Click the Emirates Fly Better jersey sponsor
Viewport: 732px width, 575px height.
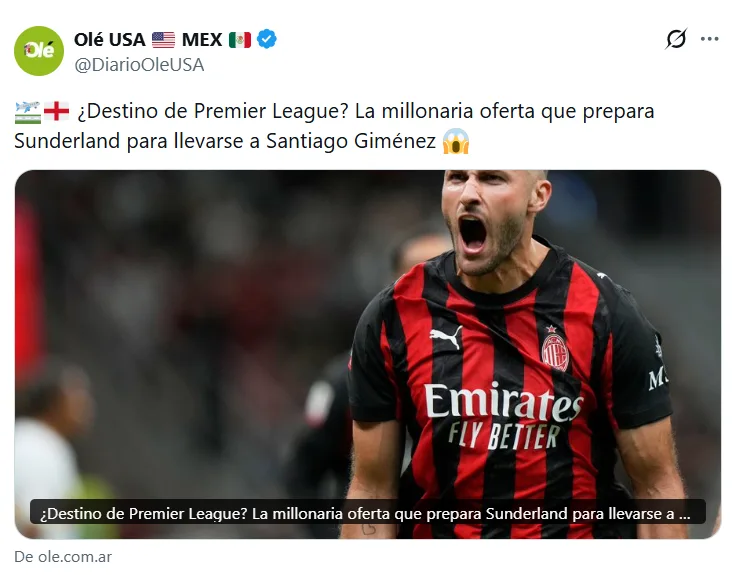pyautogui.click(x=503, y=415)
